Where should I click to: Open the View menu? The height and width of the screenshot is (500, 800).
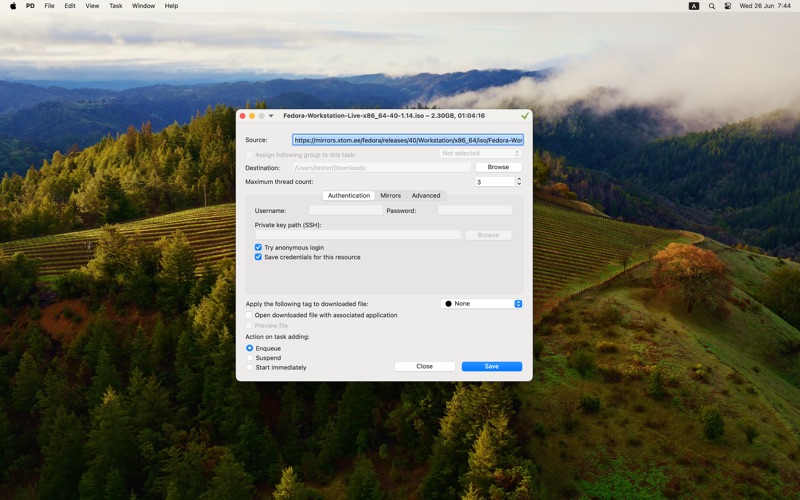click(x=92, y=6)
